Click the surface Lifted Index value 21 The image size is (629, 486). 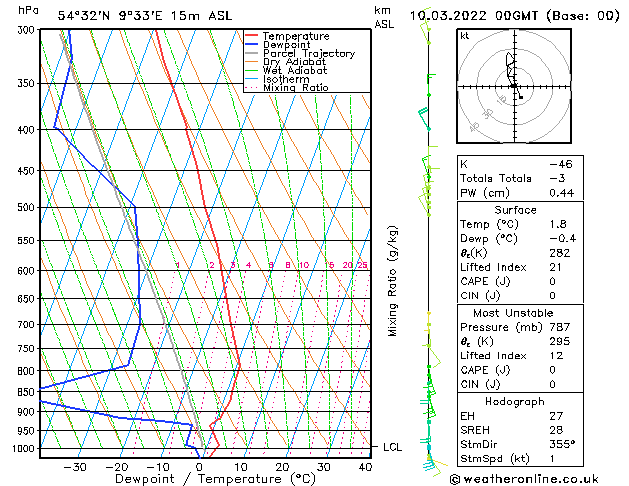pos(556,267)
